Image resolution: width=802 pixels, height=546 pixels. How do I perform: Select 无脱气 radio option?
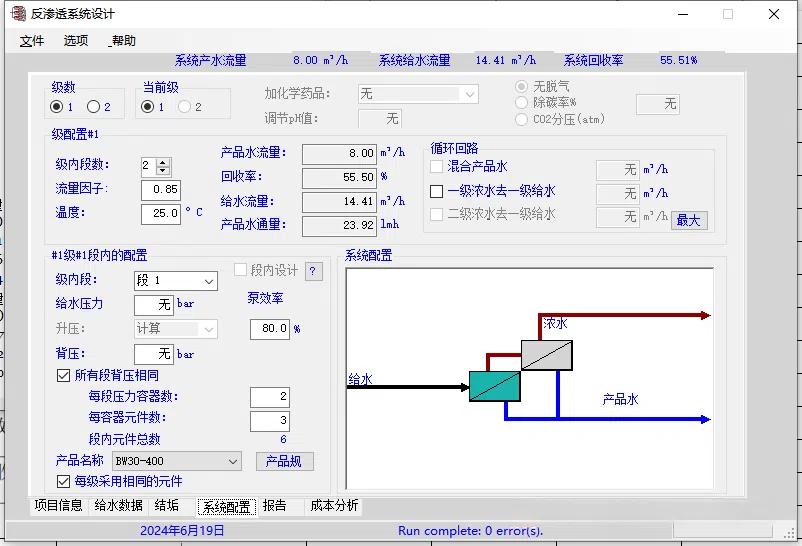tap(521, 86)
